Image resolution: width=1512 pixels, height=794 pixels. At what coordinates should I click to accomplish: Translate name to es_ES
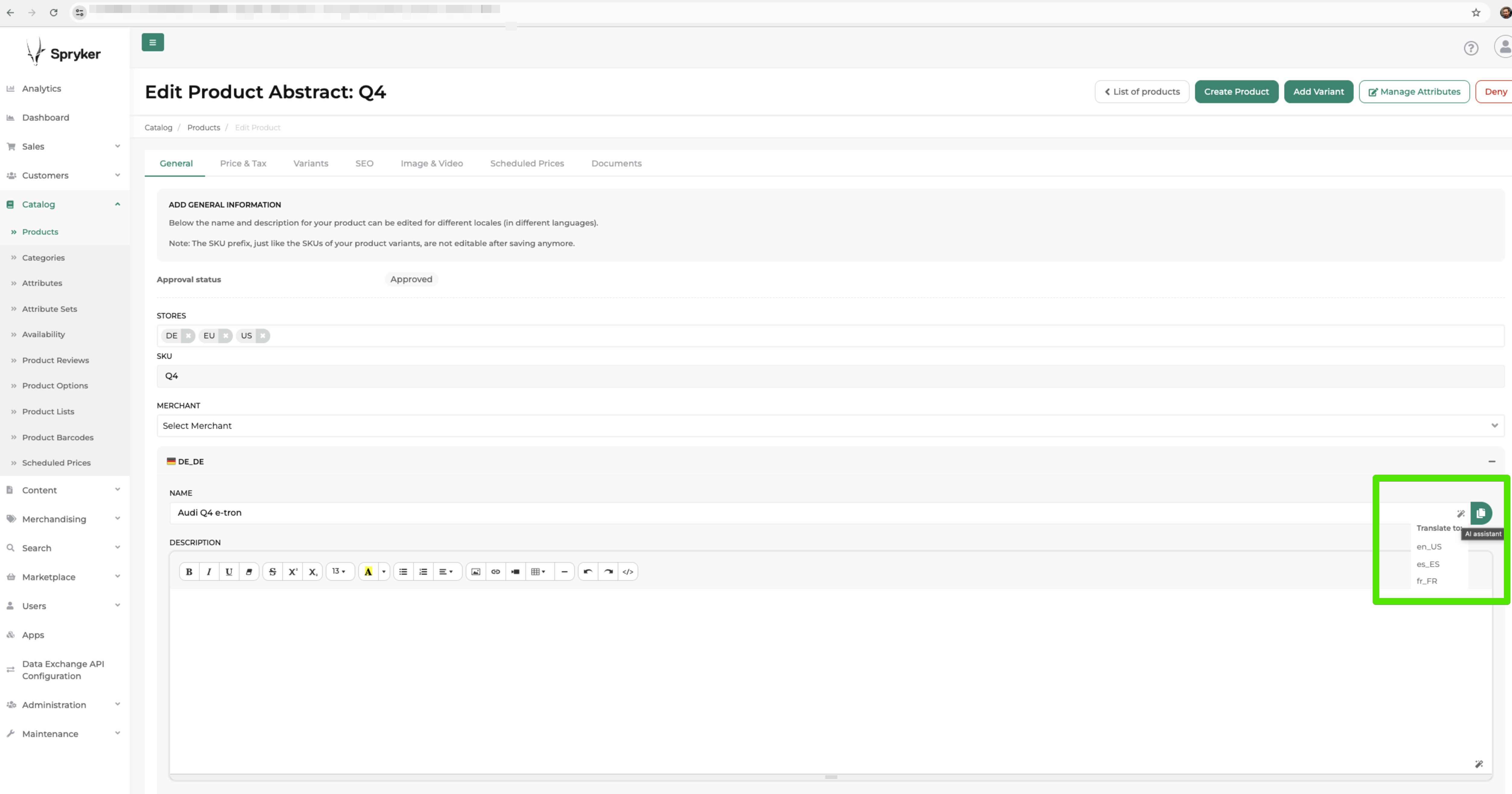coord(1428,564)
